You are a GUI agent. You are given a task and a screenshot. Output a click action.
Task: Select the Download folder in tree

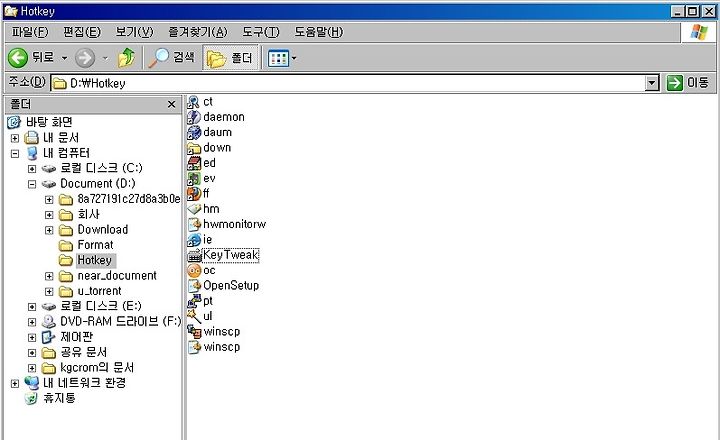(x=102, y=230)
